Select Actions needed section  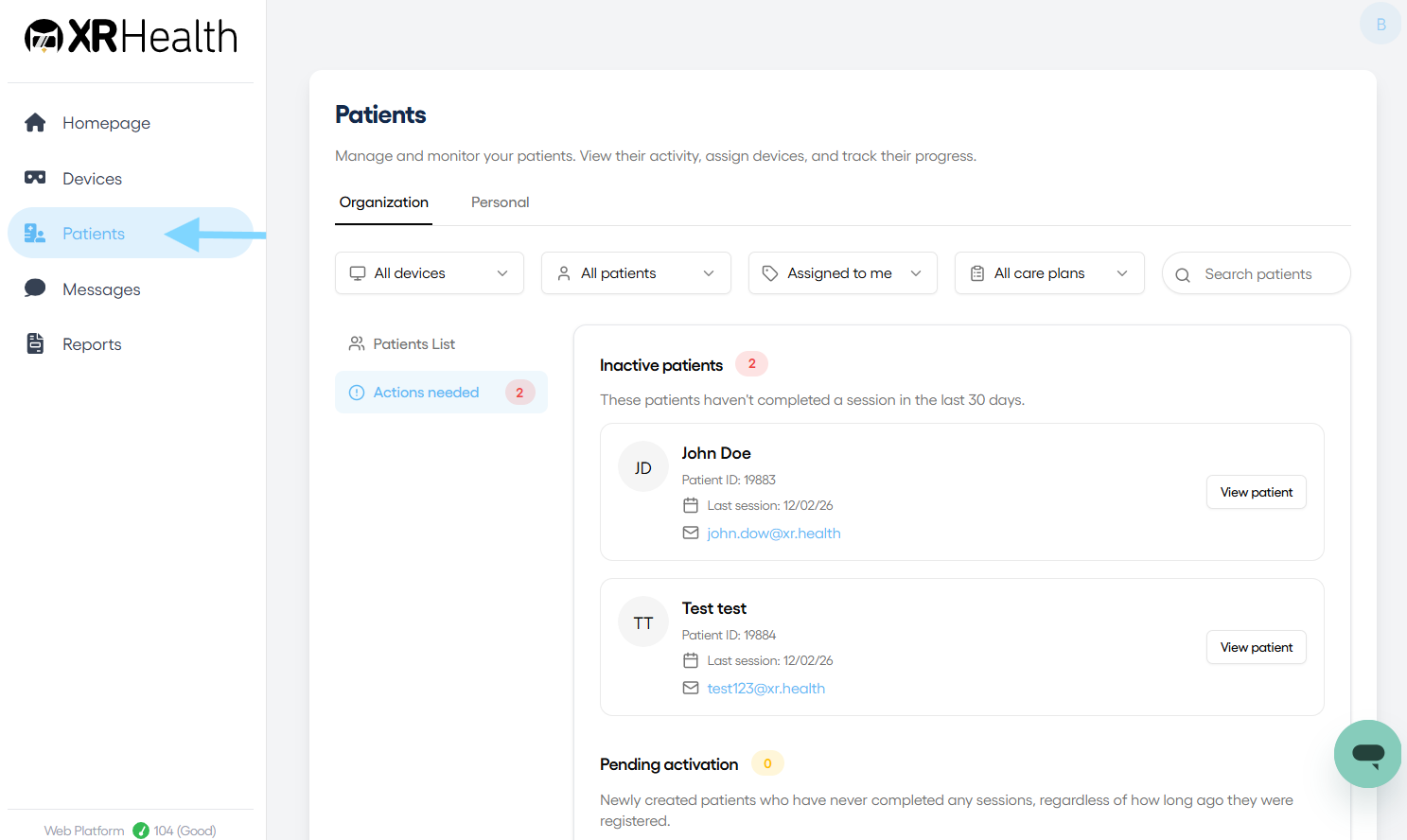click(441, 393)
